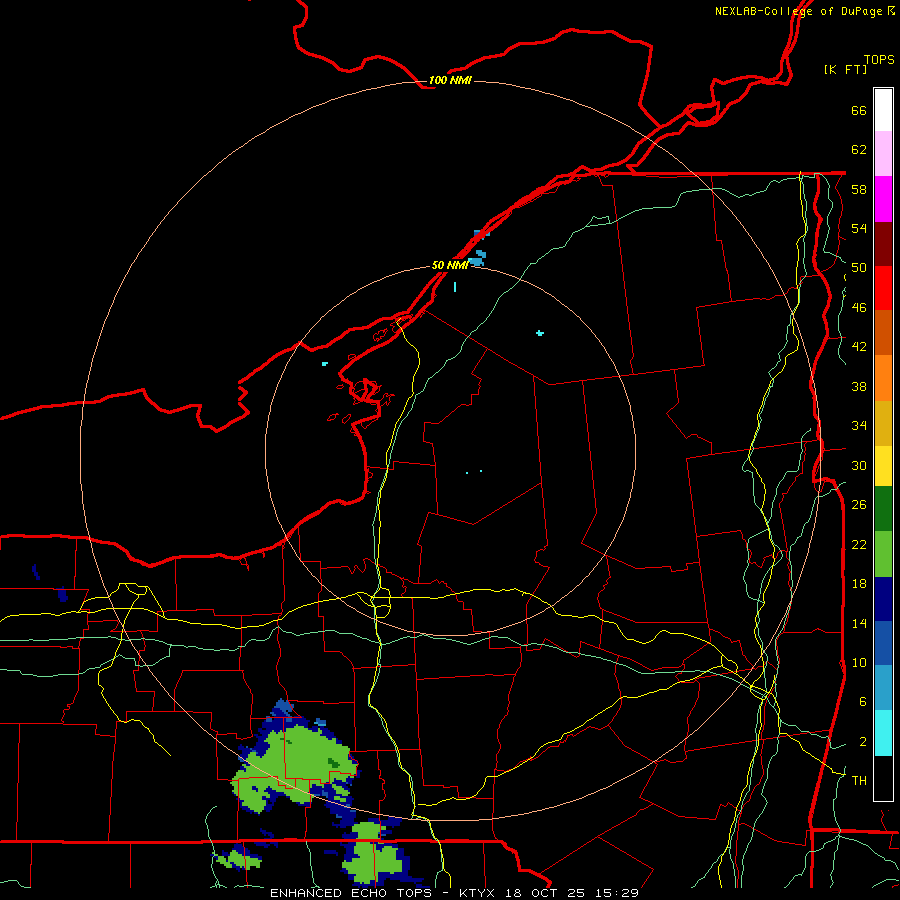Screen dimensions: 900x900
Task: Click the "KTYX" radar site identifier
Action: point(476,893)
